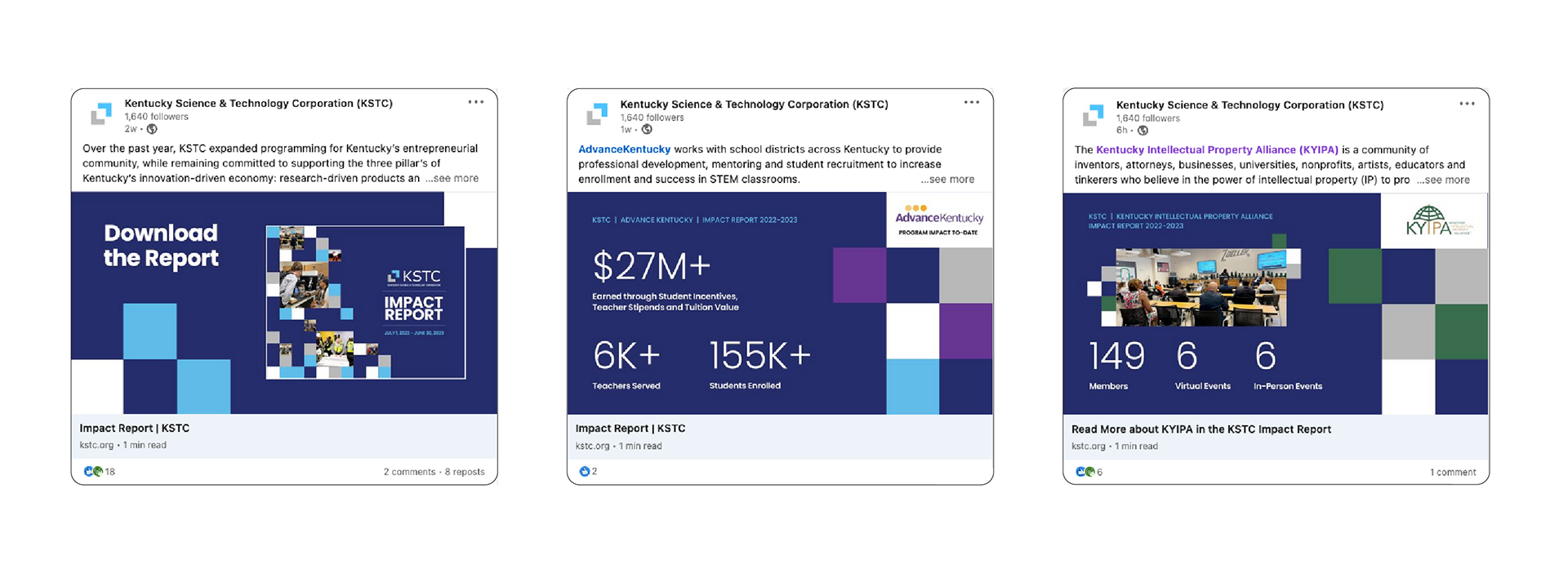
Task: Open reaction icons showing 6 reactions
Action: tap(1085, 473)
